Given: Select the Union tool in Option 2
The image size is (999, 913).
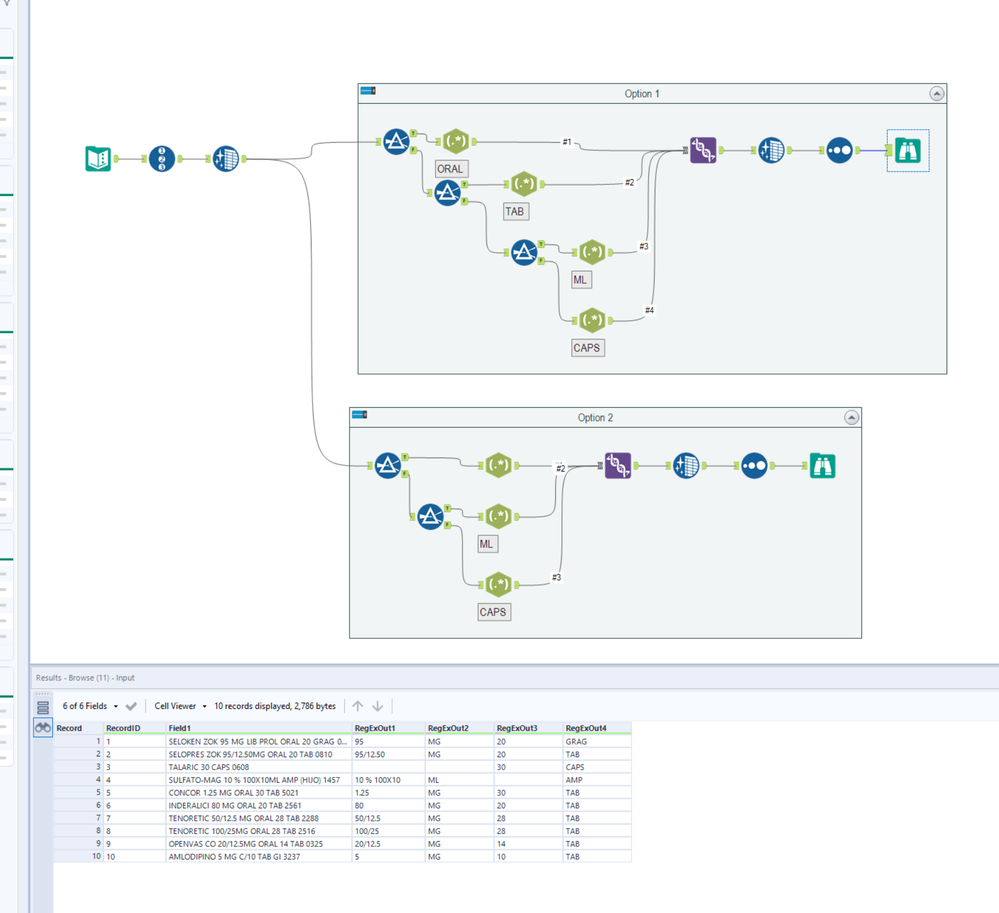Looking at the screenshot, I should click(x=618, y=466).
